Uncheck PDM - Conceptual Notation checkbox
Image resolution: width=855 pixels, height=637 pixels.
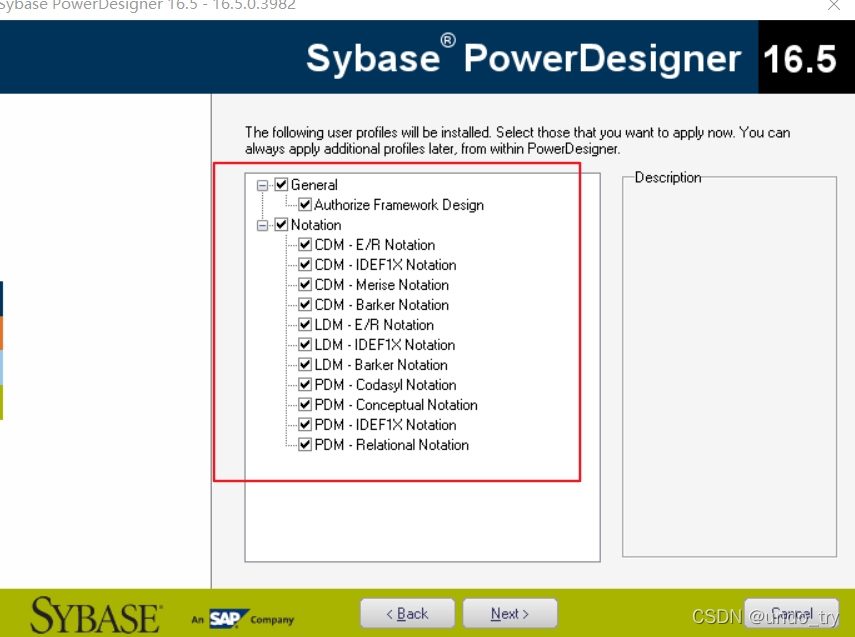305,404
